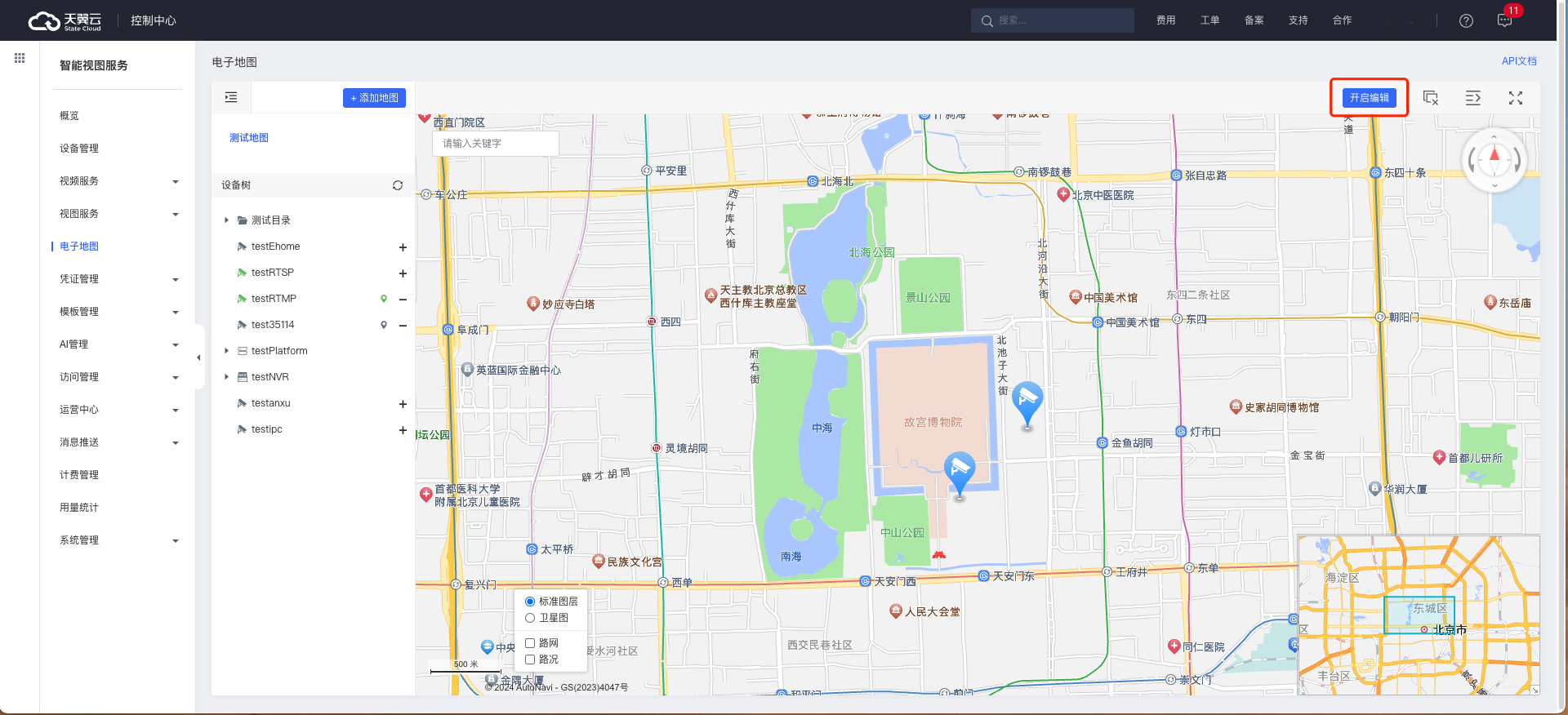Enter fullscreen map view
The image size is (1568, 715).
click(1516, 98)
